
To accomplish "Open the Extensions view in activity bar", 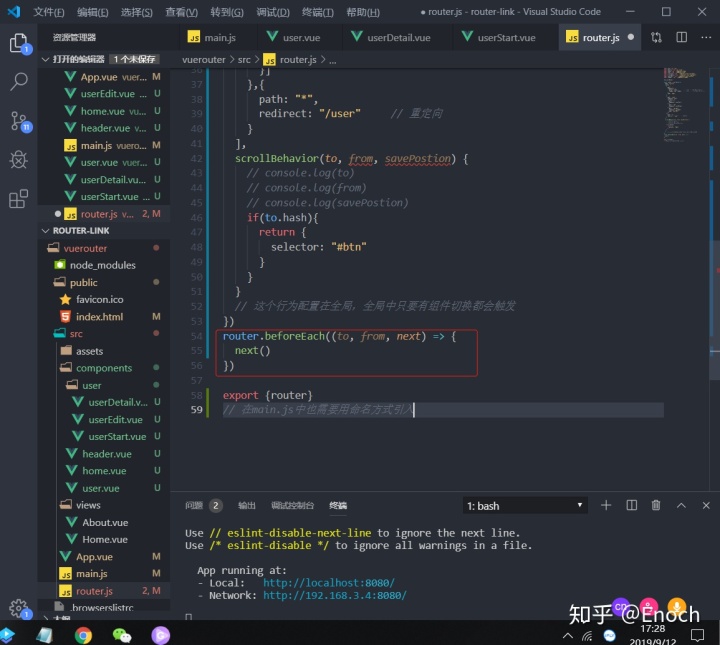I will click(x=19, y=199).
